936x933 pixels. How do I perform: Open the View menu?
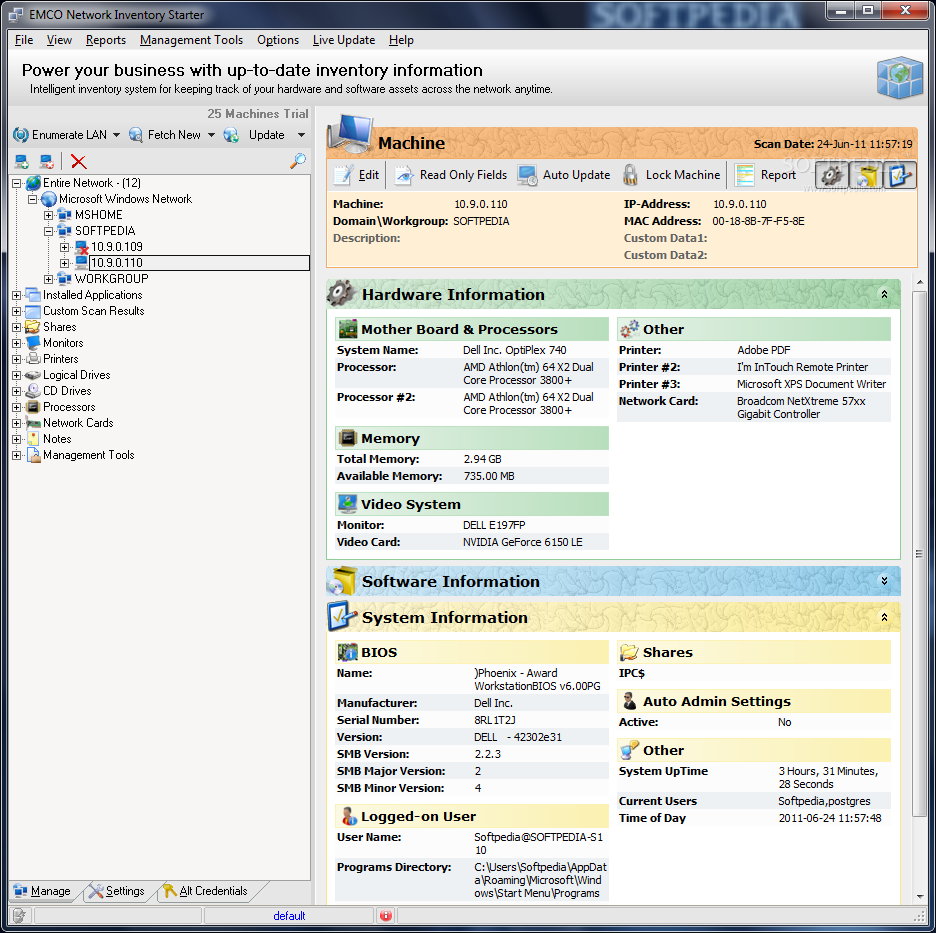pyautogui.click(x=59, y=40)
